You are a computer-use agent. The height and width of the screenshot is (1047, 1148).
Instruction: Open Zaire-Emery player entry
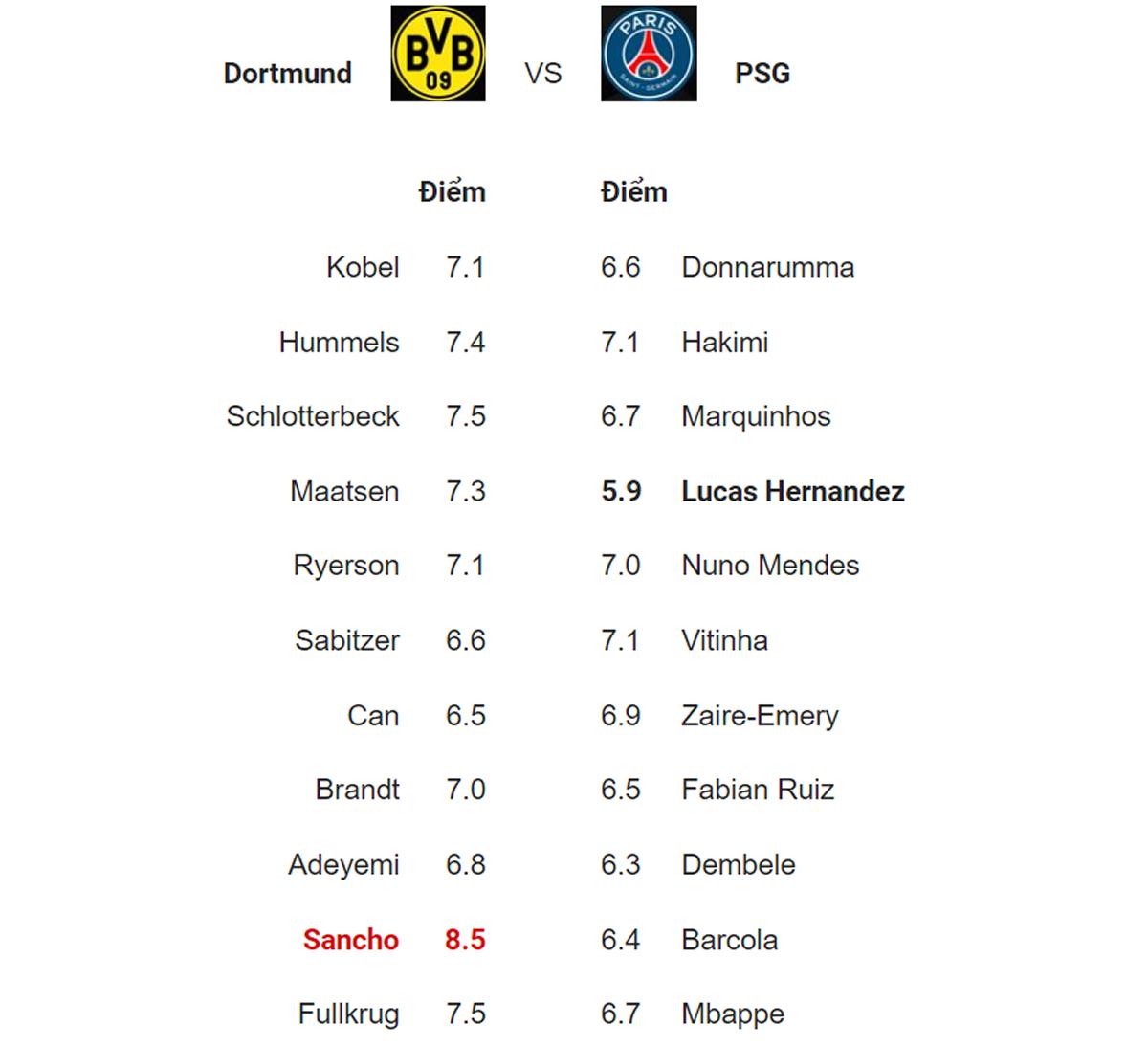[x=760, y=716]
